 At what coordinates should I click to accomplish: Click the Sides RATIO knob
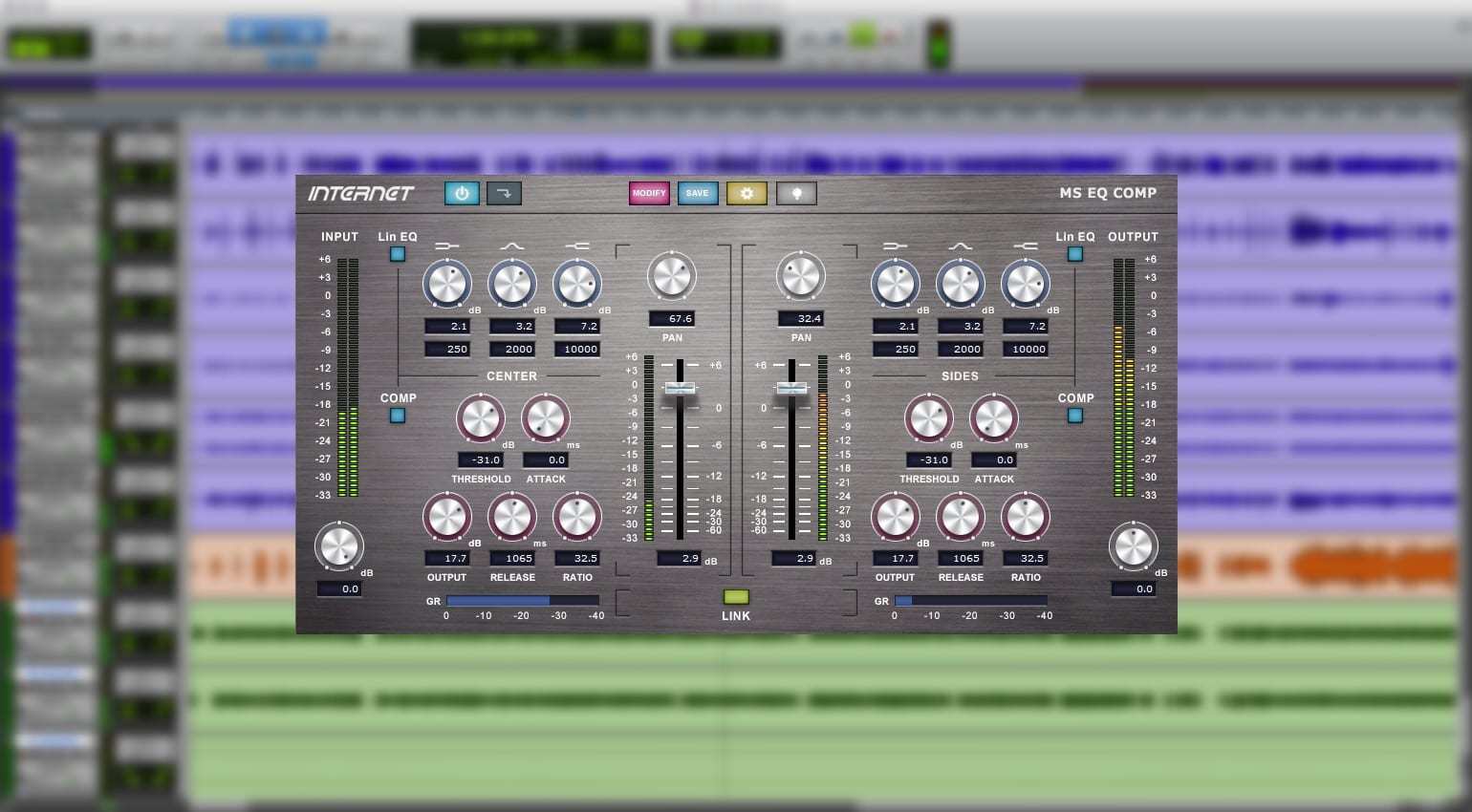(x=1026, y=517)
